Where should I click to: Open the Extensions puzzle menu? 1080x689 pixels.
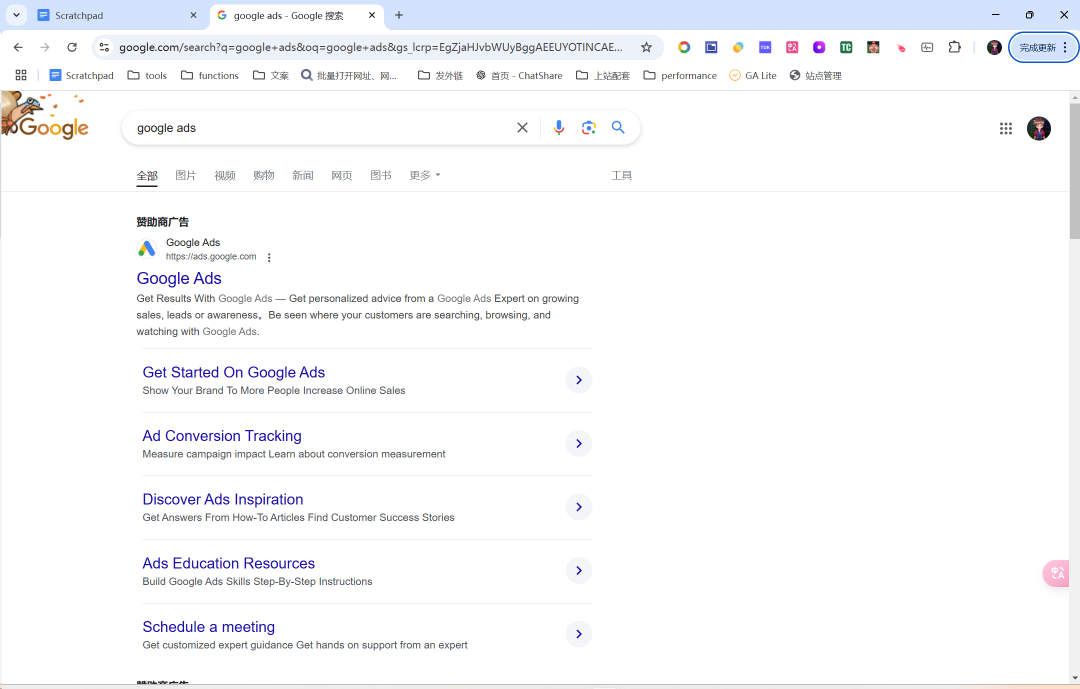pos(954,47)
